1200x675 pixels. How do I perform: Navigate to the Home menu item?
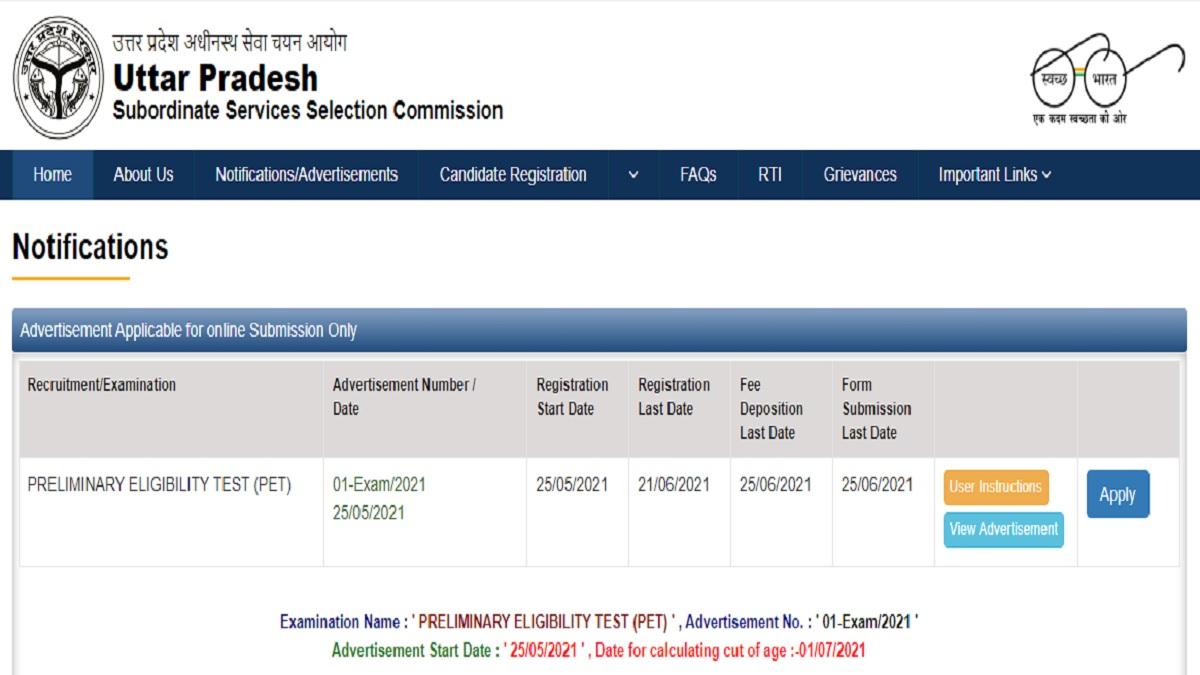pos(51,174)
